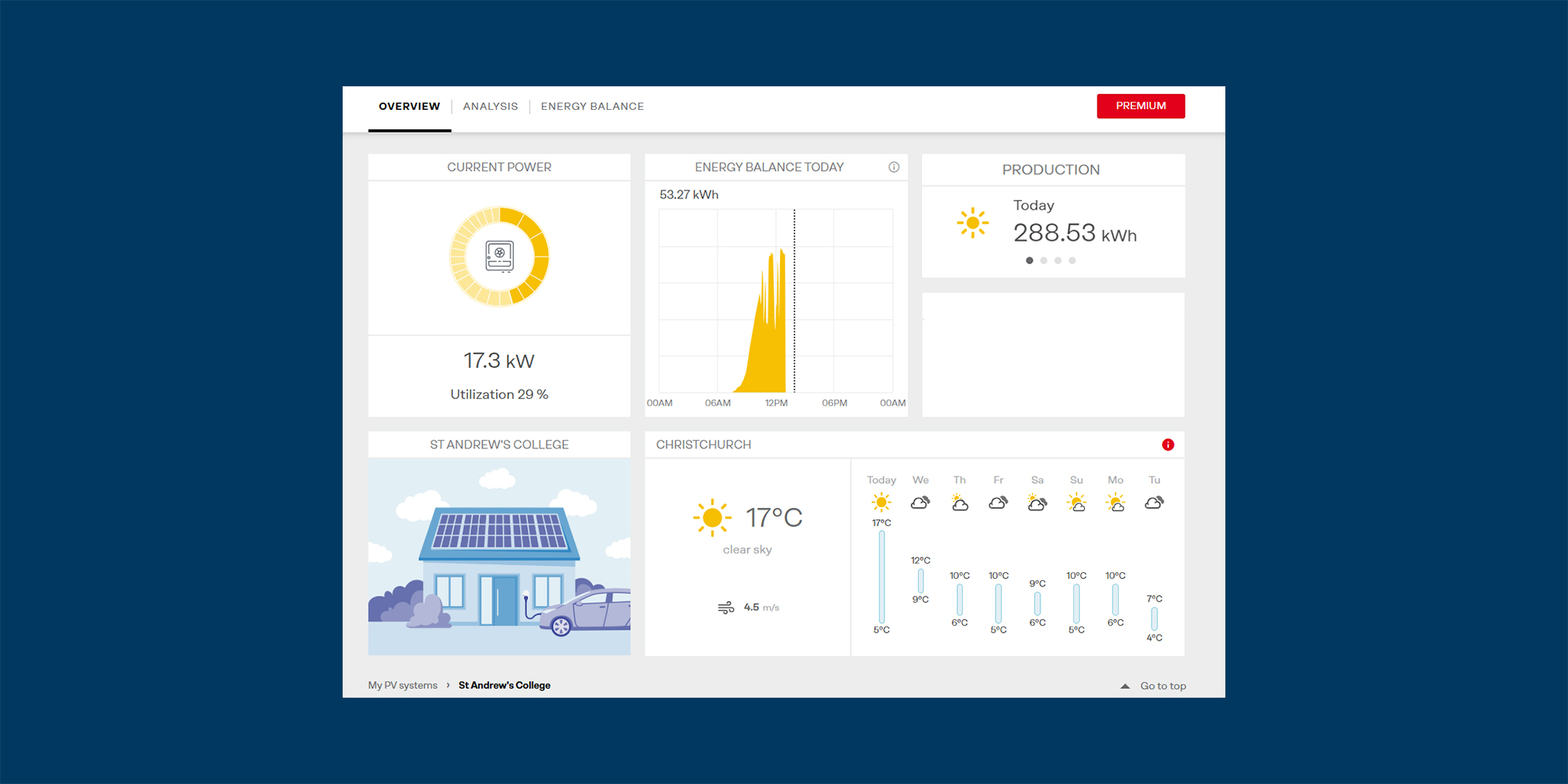1568x784 pixels.
Task: Click Tuesday's temperature range bar
Action: [x=1154, y=619]
